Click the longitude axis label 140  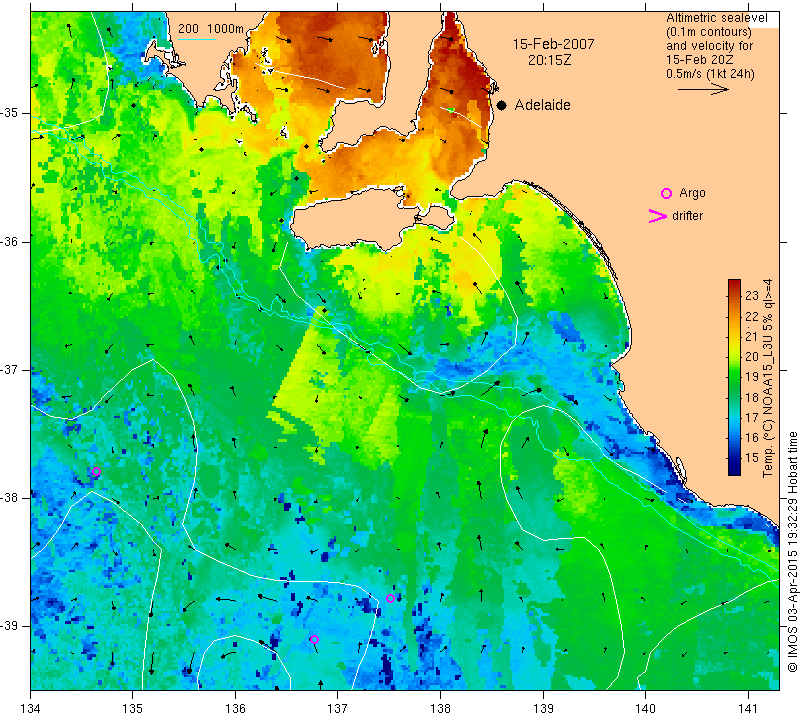click(x=645, y=708)
